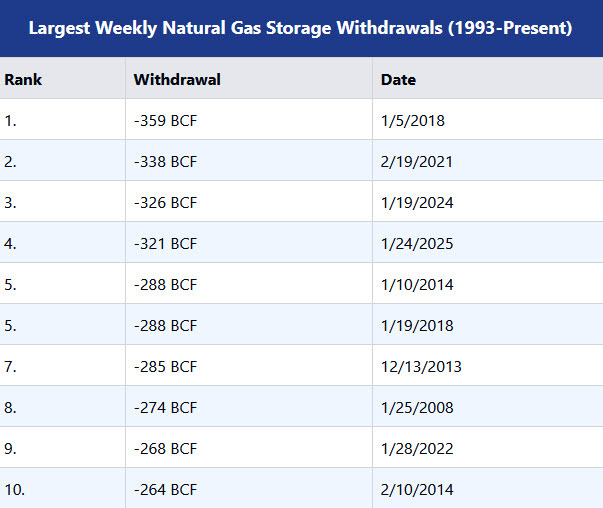603x508 pixels.
Task: Click the rank 10. cell
Action: click(x=15, y=490)
